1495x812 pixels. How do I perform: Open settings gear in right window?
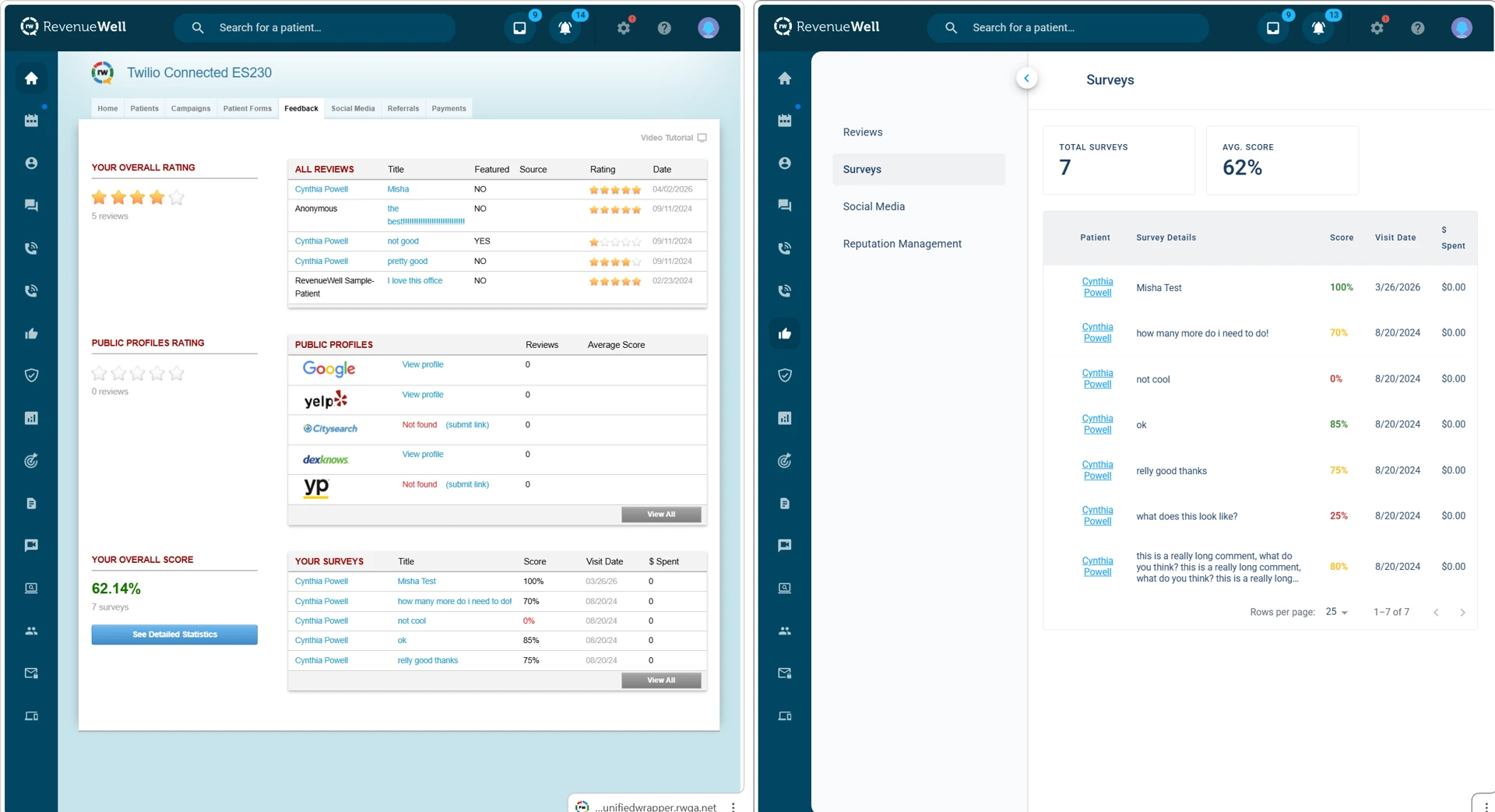click(1377, 28)
